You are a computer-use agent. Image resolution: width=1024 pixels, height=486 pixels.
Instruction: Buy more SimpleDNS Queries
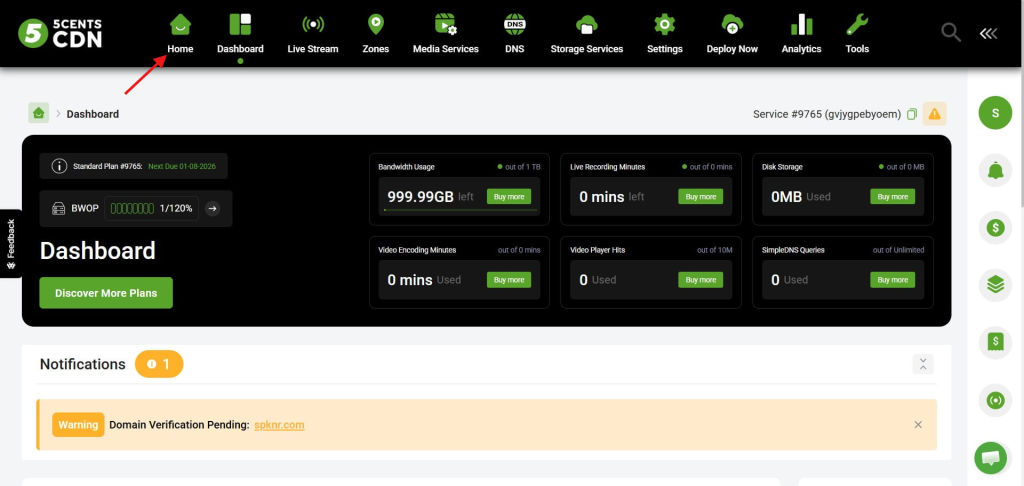[x=892, y=280]
